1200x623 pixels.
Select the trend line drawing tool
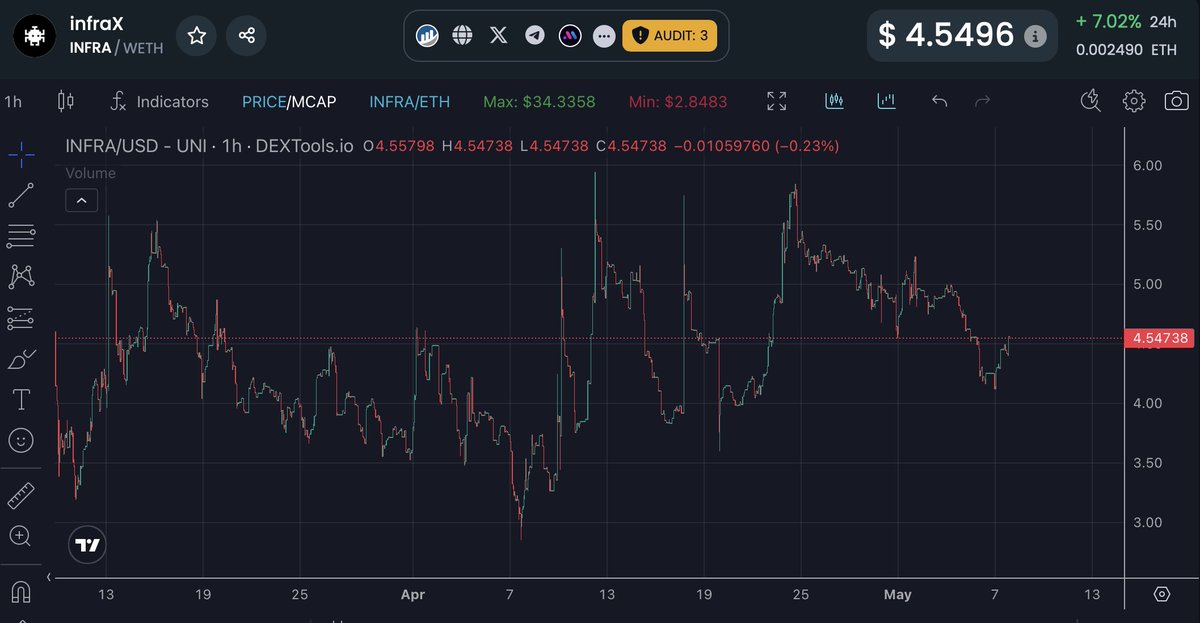(x=21, y=195)
